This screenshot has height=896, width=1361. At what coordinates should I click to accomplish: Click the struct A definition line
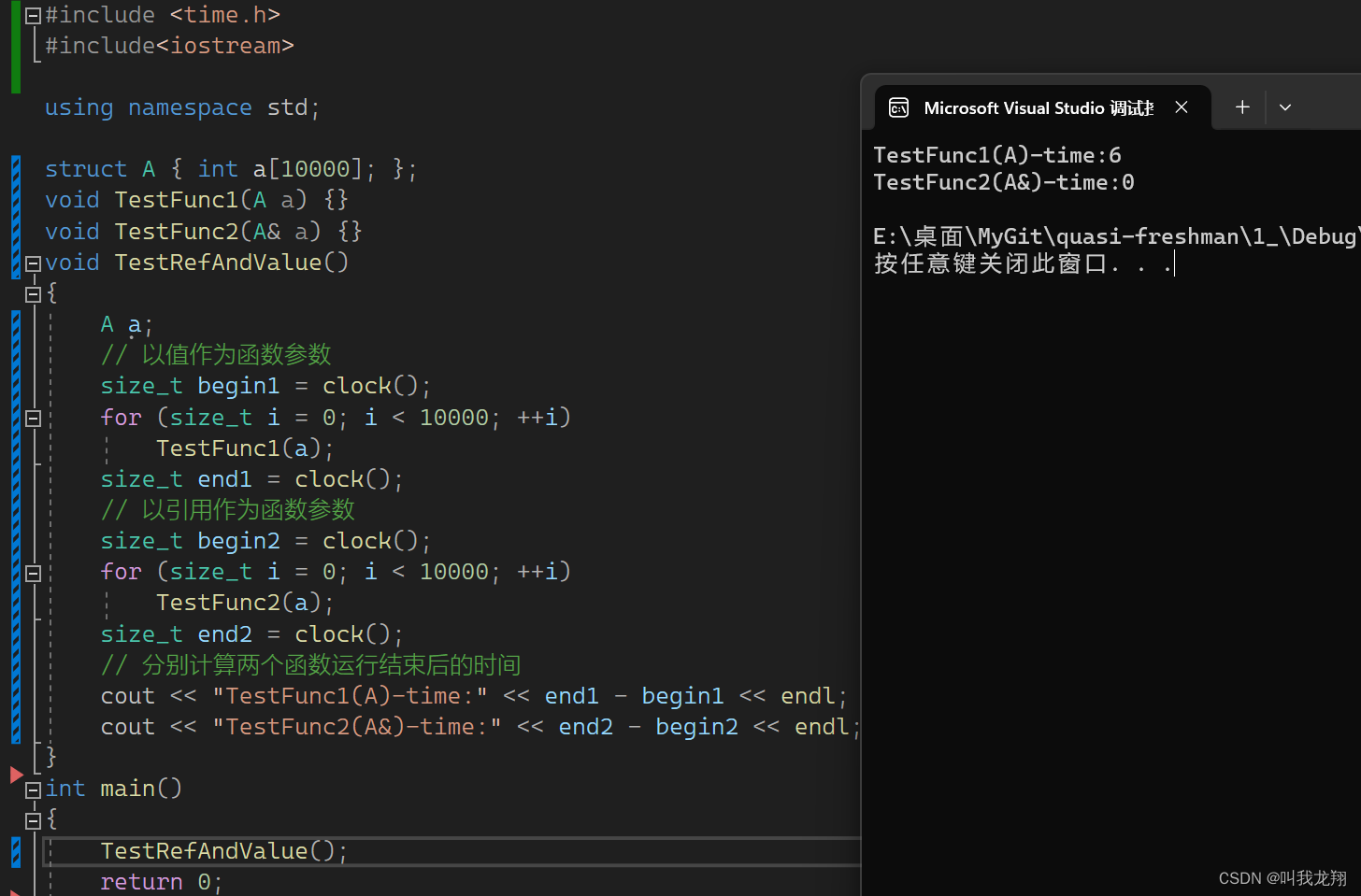pos(231,169)
